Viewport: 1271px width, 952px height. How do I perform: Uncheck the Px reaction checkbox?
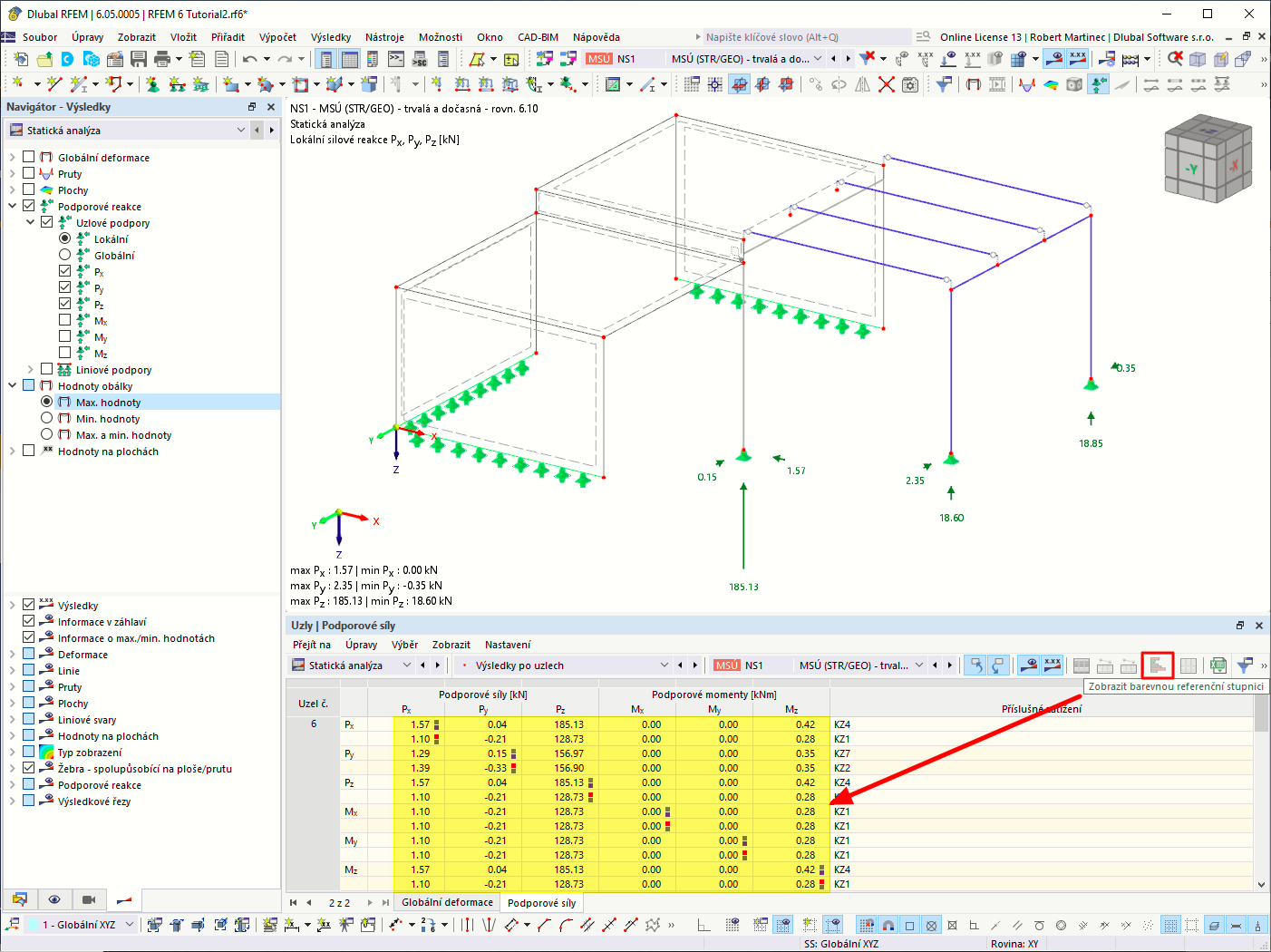[64, 271]
